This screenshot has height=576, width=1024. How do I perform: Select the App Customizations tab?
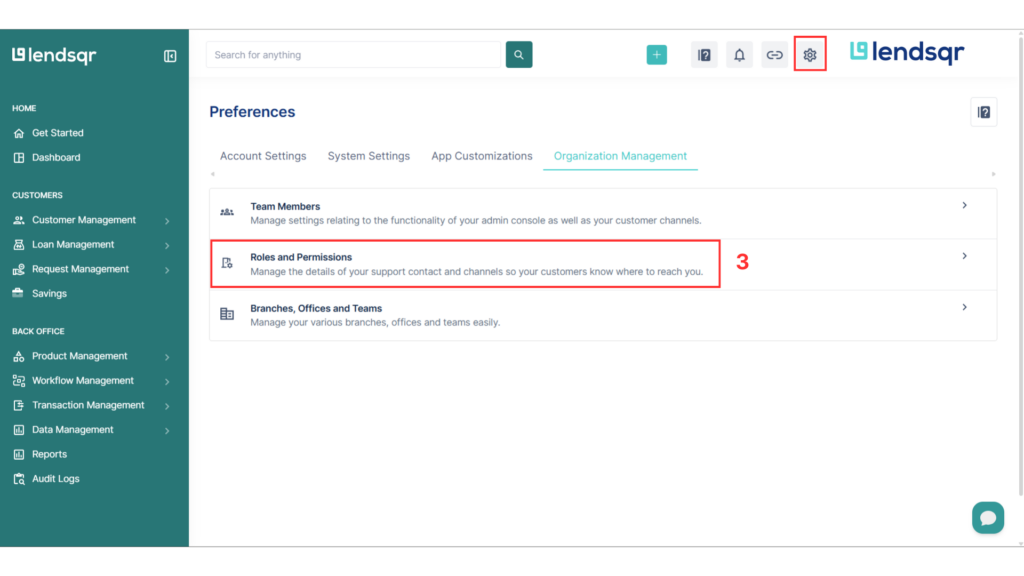pos(481,156)
